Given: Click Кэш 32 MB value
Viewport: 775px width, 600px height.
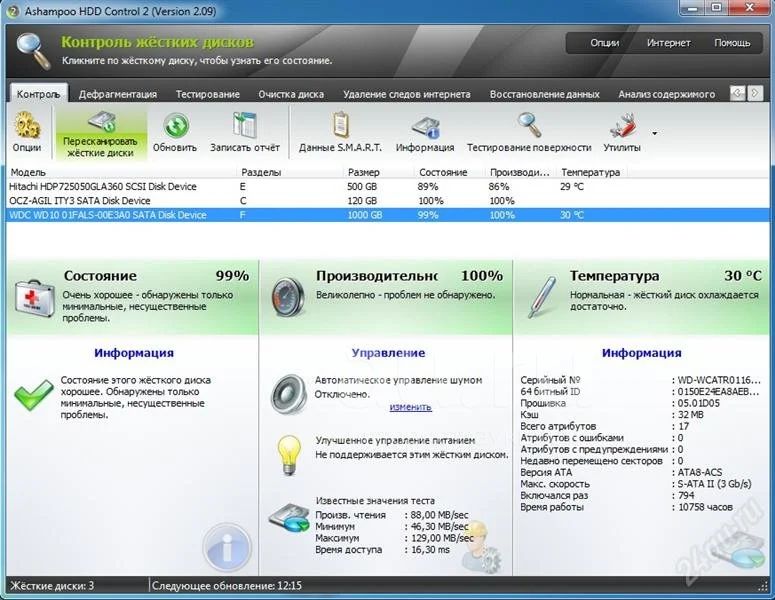Looking at the screenshot, I should pyautogui.click(x=690, y=415).
